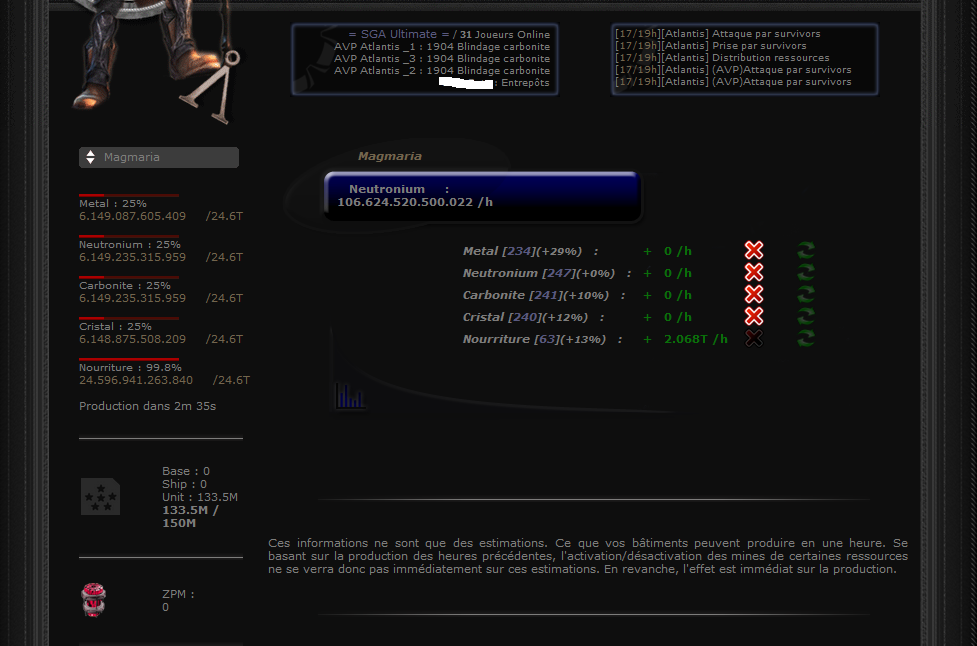Open the Magmaria planet selector dropdown
Viewport: 977px width, 646px height.
coord(159,157)
